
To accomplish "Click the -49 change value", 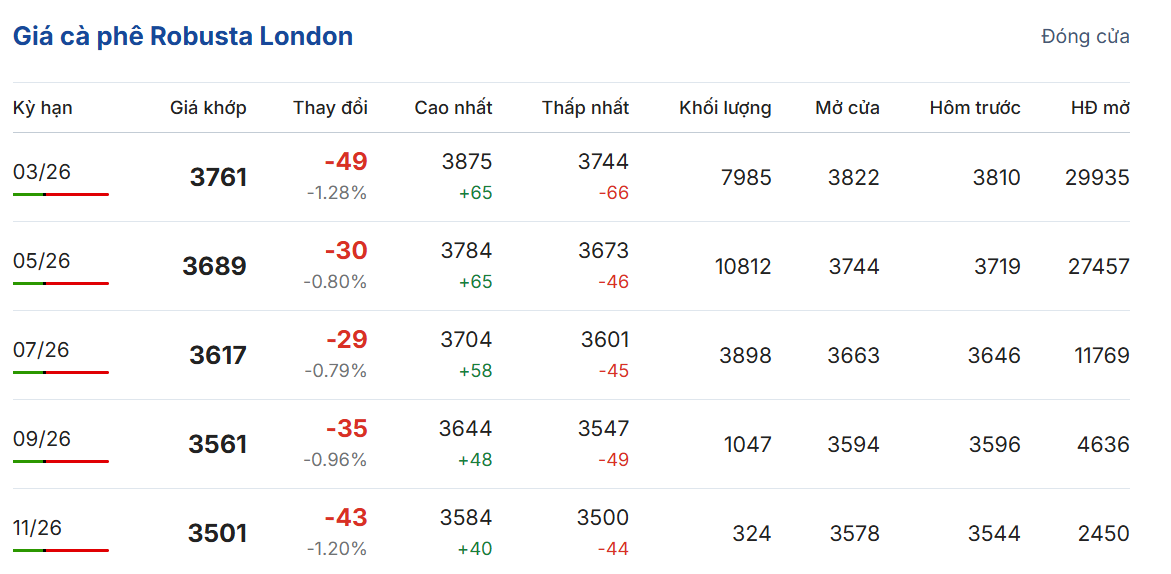I will point(346,162).
